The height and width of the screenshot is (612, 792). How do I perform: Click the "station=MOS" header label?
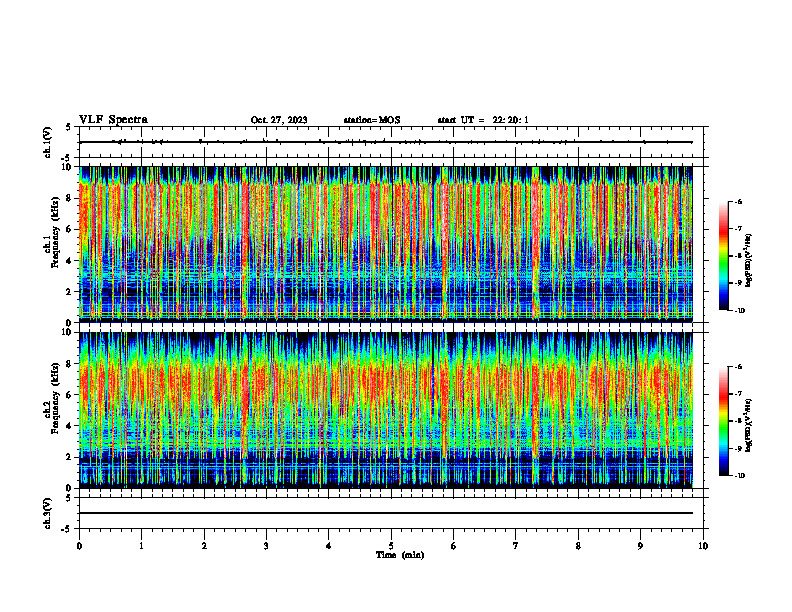(372, 120)
